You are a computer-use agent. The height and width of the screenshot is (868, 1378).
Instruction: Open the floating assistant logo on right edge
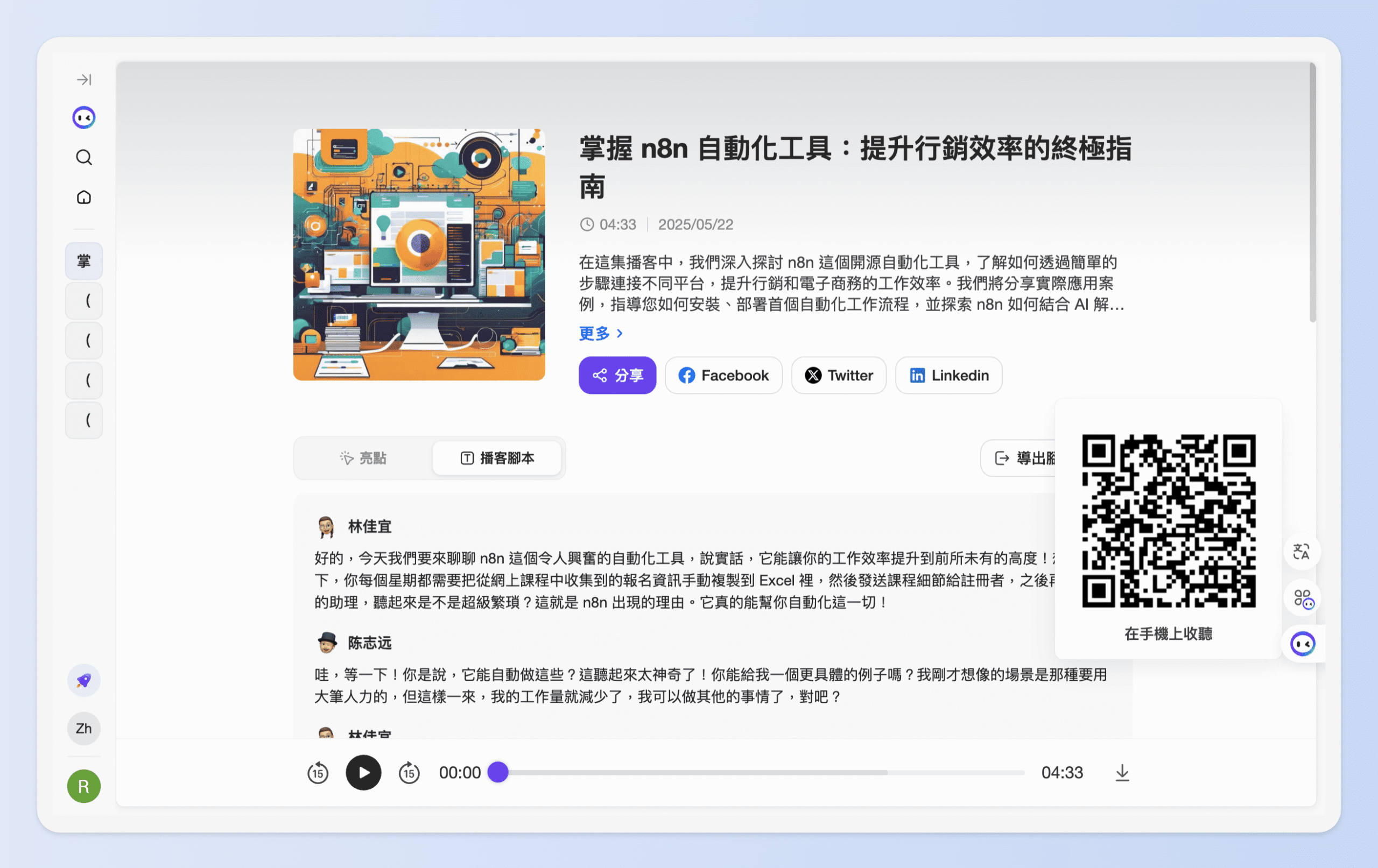[x=1303, y=645]
